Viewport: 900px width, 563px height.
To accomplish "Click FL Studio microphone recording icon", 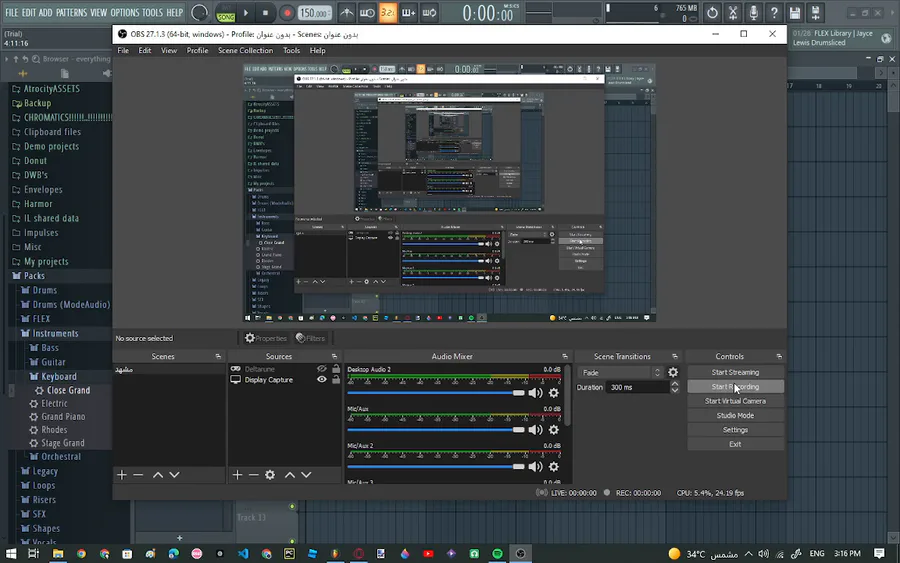I will (753, 13).
